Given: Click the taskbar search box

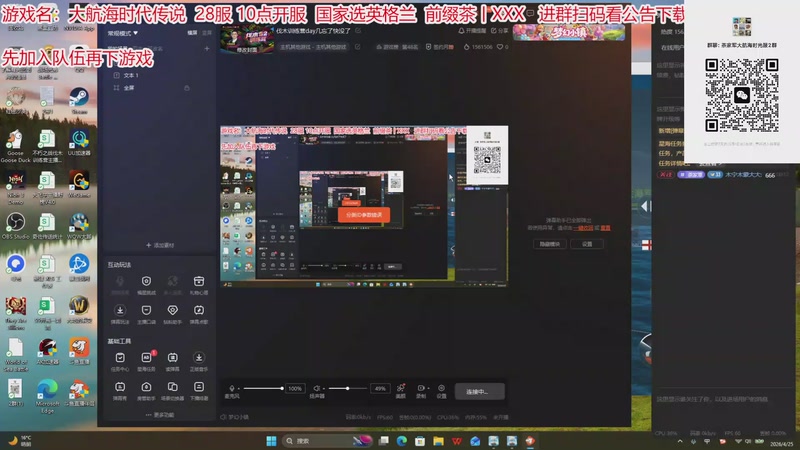Looking at the screenshot, I should 327,441.
